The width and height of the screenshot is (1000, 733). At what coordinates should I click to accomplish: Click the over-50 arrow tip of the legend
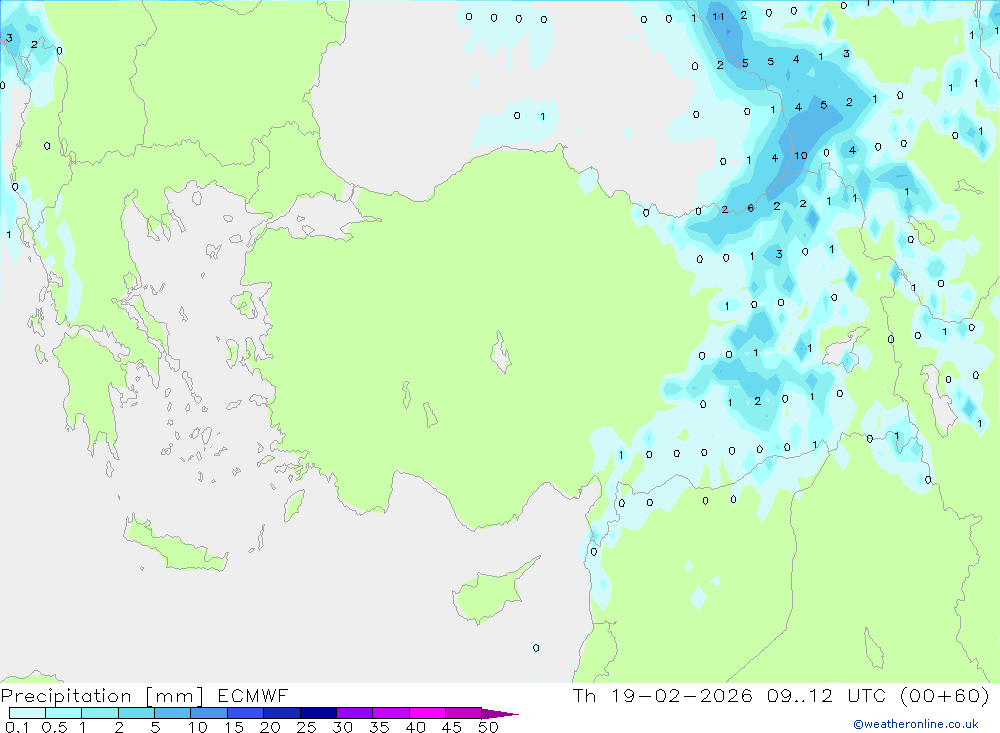tap(500, 714)
